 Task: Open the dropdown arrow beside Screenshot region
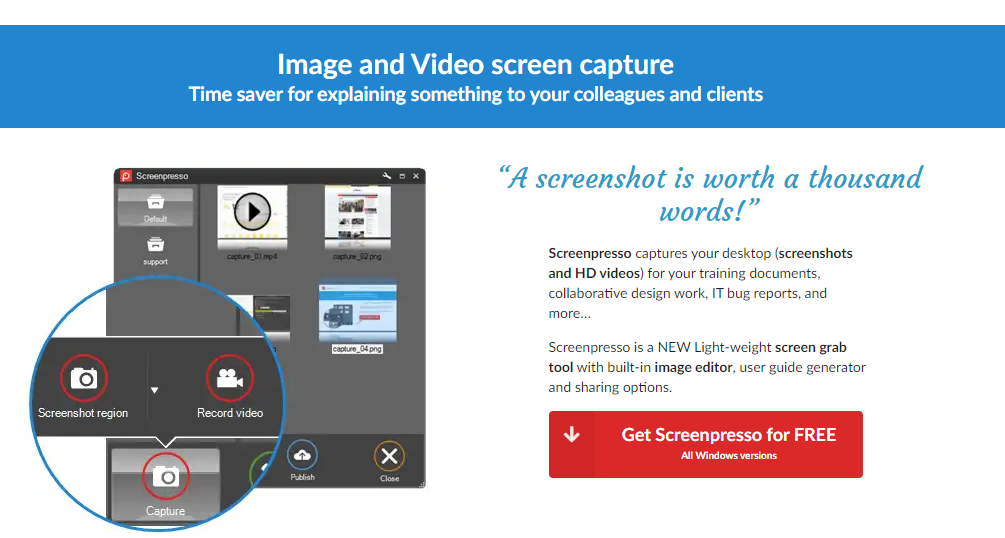[x=154, y=390]
